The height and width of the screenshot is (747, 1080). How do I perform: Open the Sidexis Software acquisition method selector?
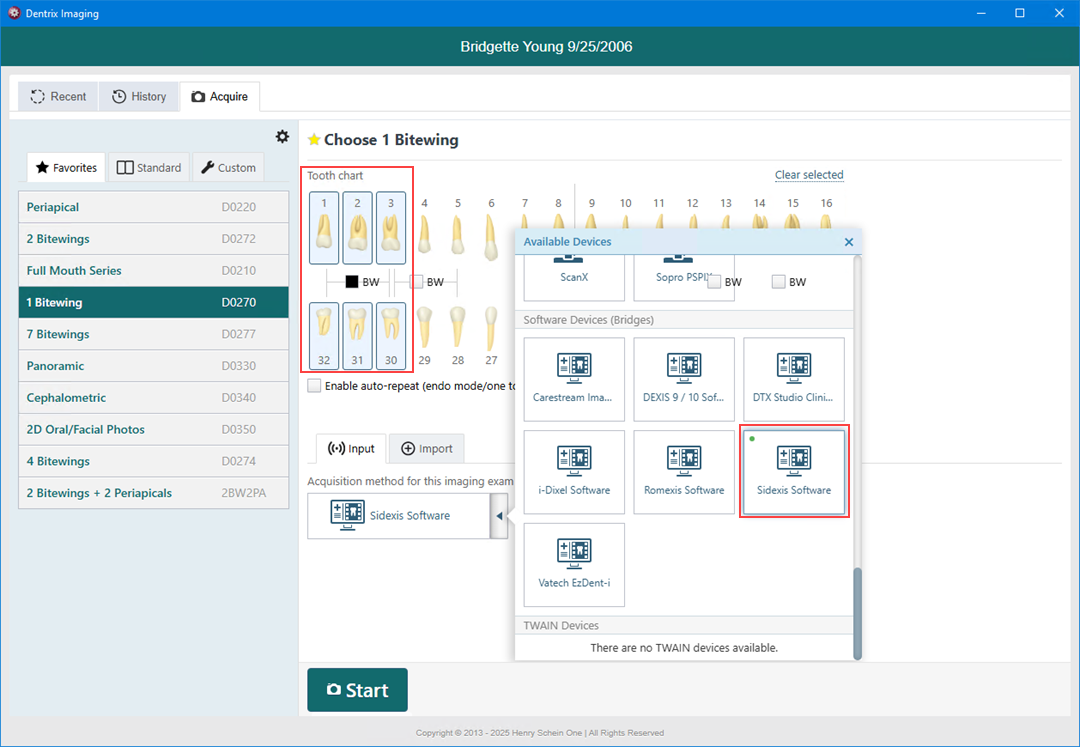point(398,516)
